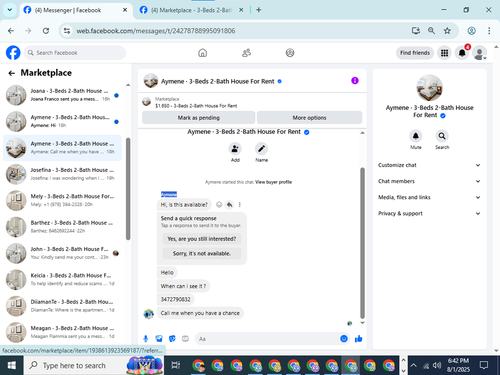Click the browser address bar

click(233, 31)
